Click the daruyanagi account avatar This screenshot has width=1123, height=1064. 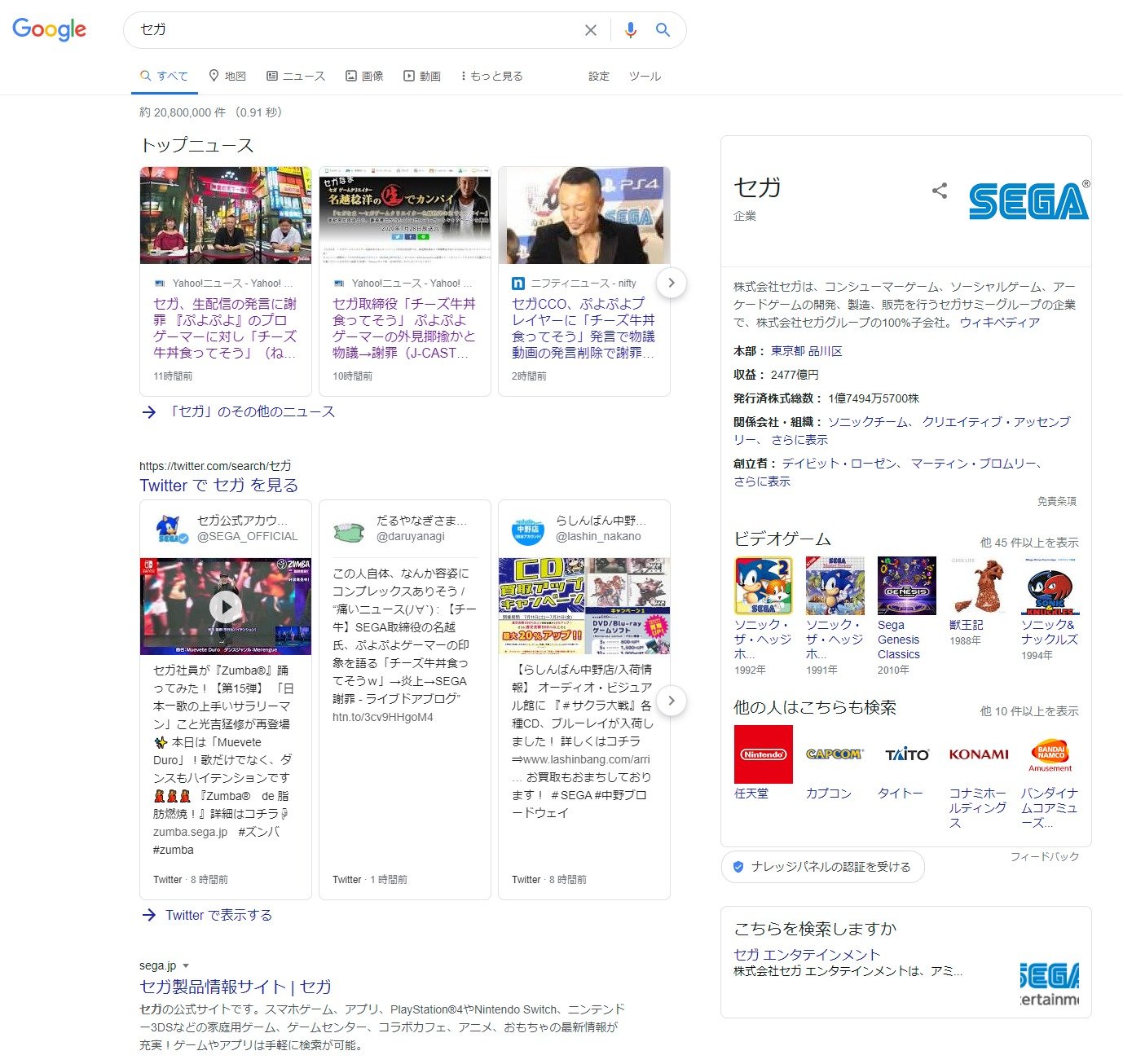click(x=349, y=532)
